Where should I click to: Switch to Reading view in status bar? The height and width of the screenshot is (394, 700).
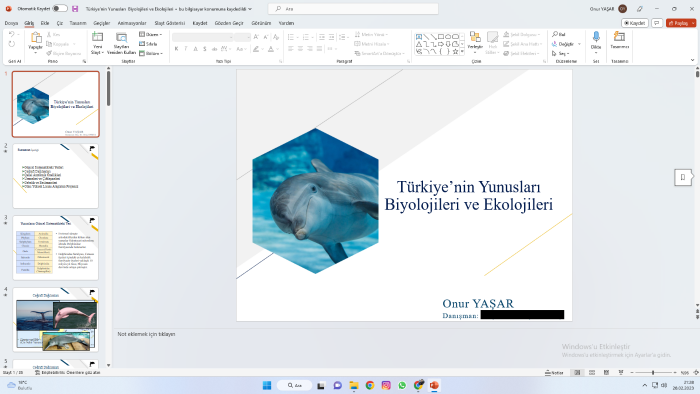606,372
